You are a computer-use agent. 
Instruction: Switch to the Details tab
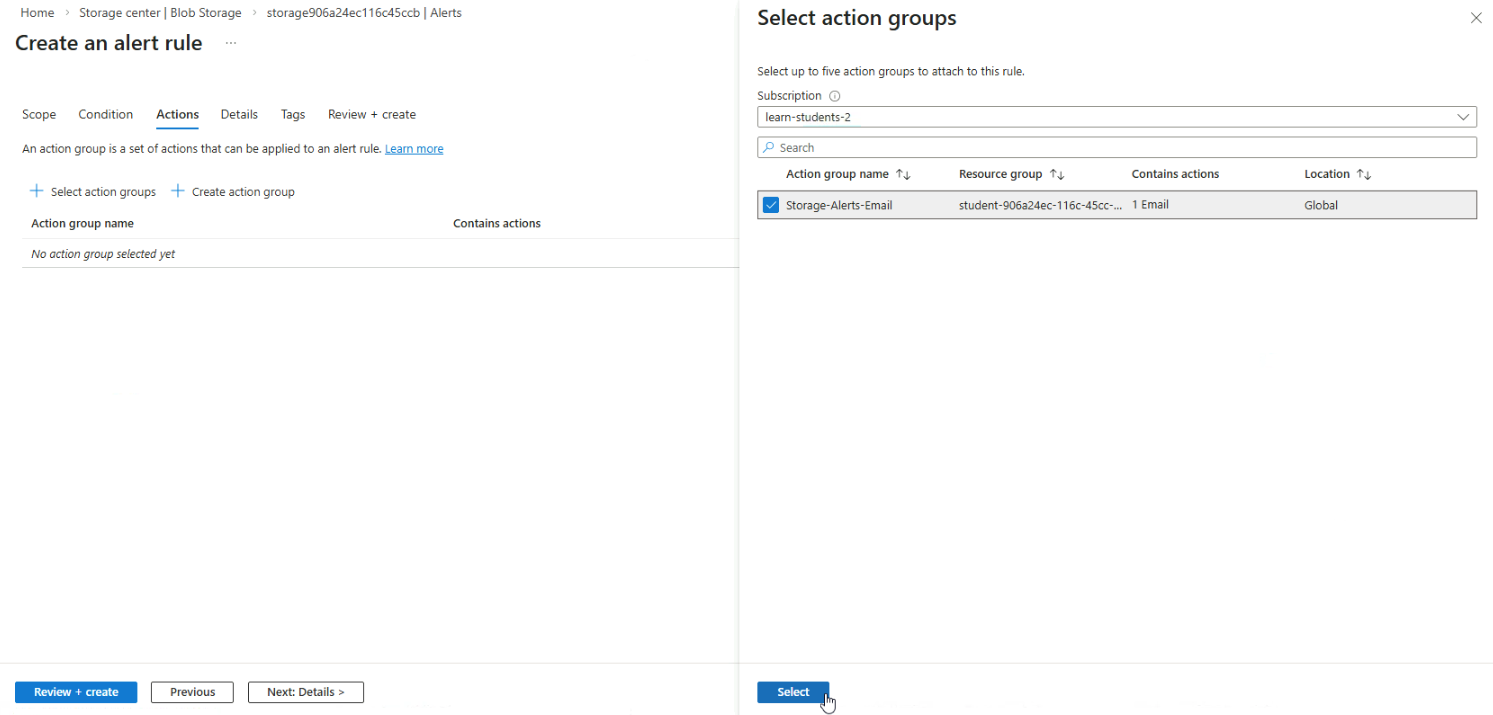click(x=239, y=114)
